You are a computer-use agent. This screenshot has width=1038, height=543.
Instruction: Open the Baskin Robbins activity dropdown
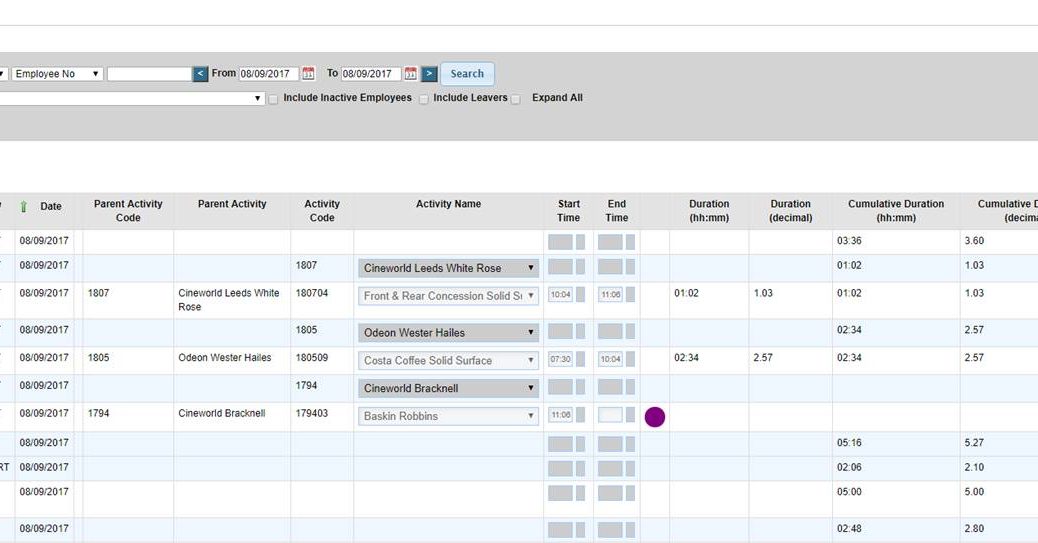click(448, 416)
